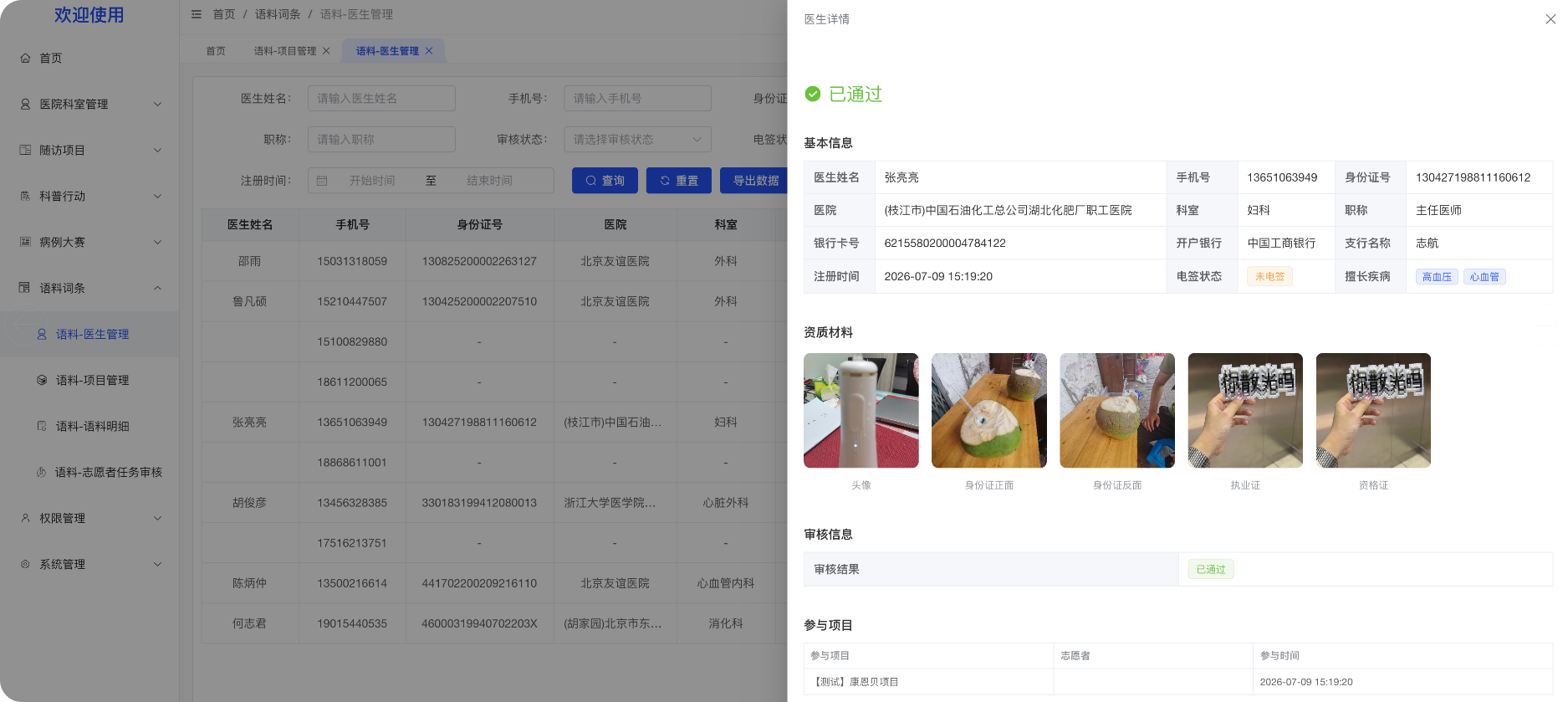Click 【测试】康恩贝项目 project row

click(x=1177, y=682)
